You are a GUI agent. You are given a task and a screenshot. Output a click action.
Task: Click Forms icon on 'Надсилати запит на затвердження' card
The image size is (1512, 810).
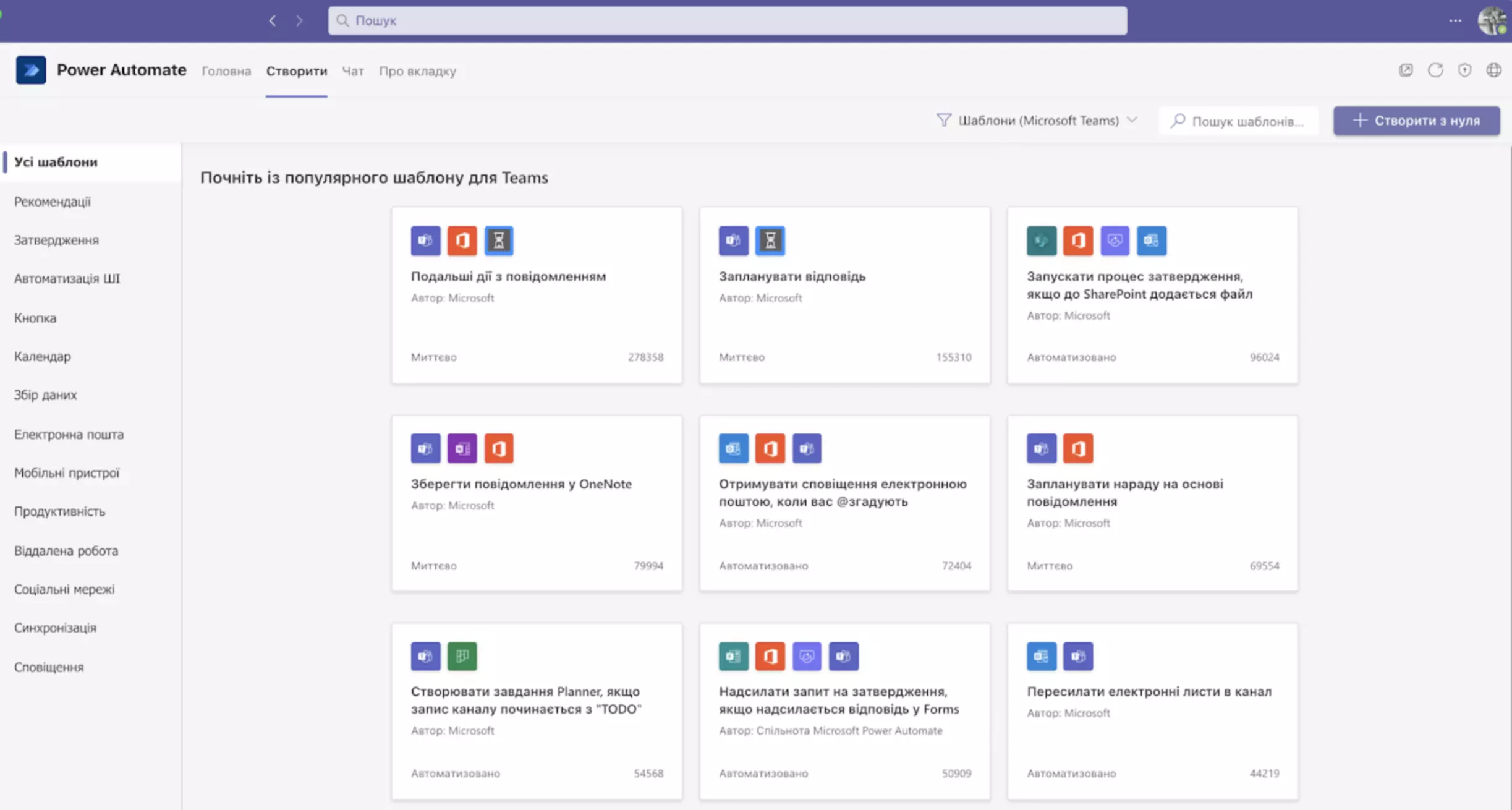pos(733,656)
